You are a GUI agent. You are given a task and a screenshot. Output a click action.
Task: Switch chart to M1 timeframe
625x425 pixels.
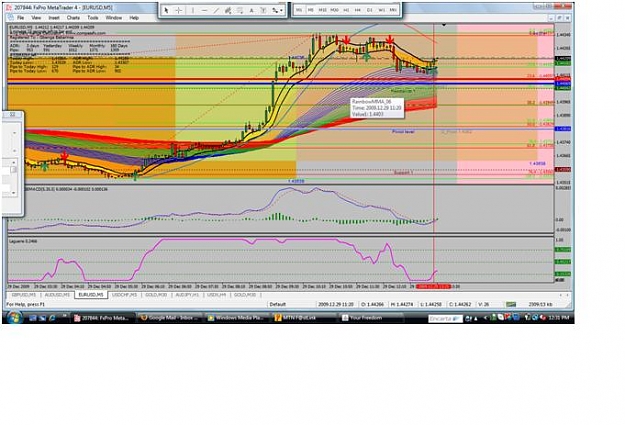tap(299, 10)
